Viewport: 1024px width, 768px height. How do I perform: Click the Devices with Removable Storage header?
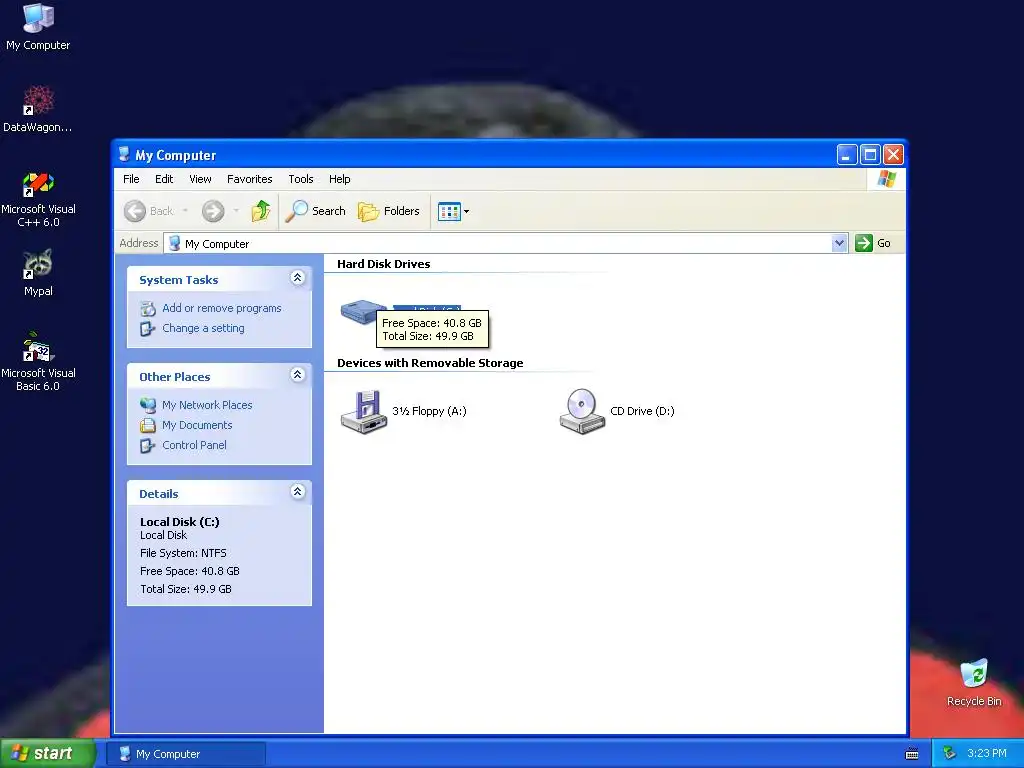(430, 363)
